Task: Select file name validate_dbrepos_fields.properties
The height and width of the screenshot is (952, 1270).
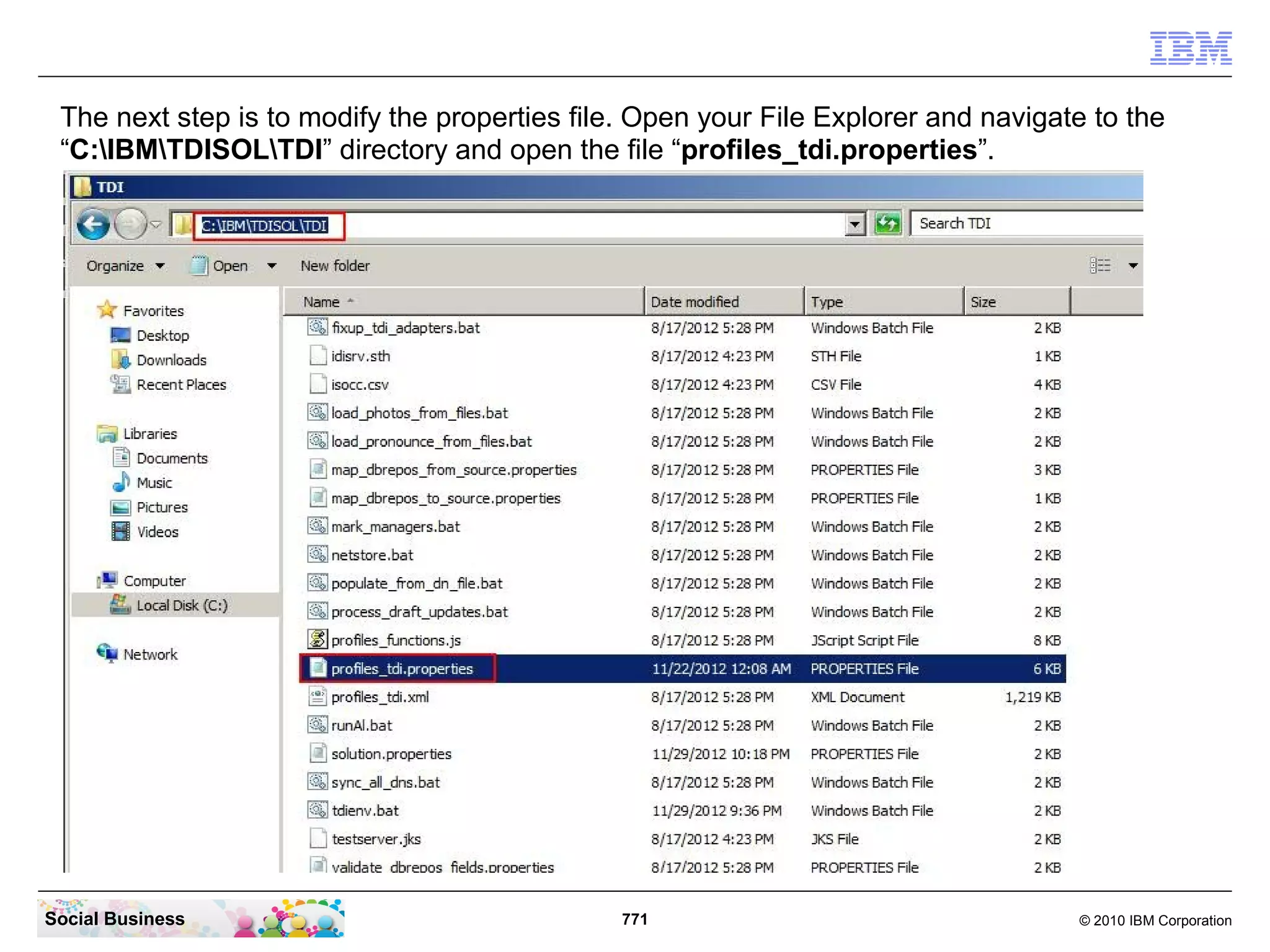Action: pyautogui.click(x=443, y=867)
